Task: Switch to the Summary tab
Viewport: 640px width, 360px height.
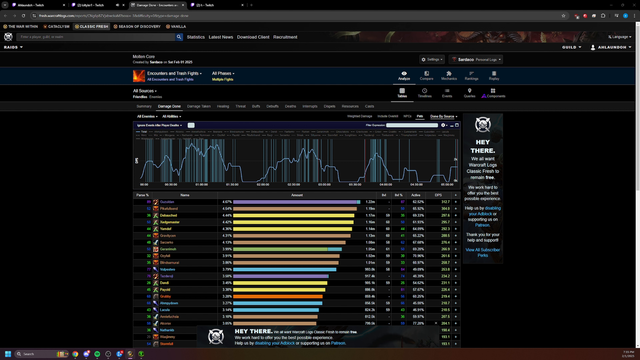Action: pos(144,106)
